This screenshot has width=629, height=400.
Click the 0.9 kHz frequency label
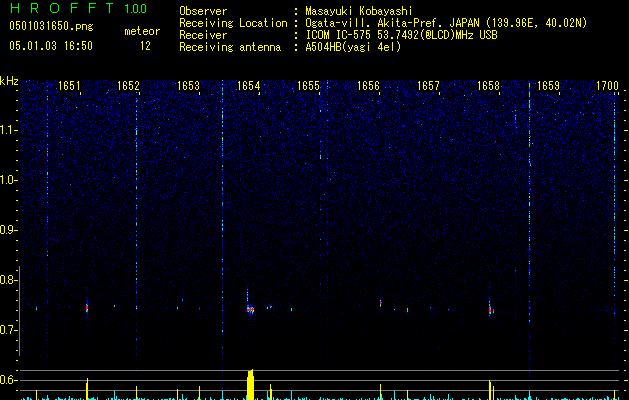(9, 230)
